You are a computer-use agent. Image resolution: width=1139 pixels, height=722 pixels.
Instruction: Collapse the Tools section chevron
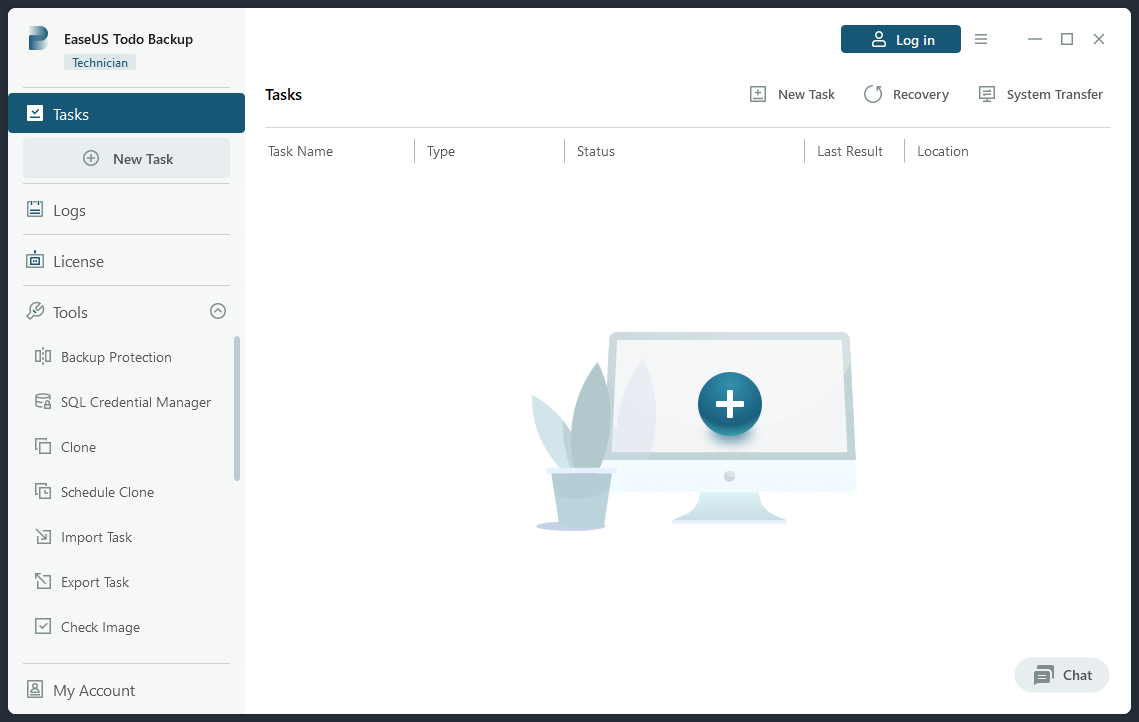tap(218, 312)
